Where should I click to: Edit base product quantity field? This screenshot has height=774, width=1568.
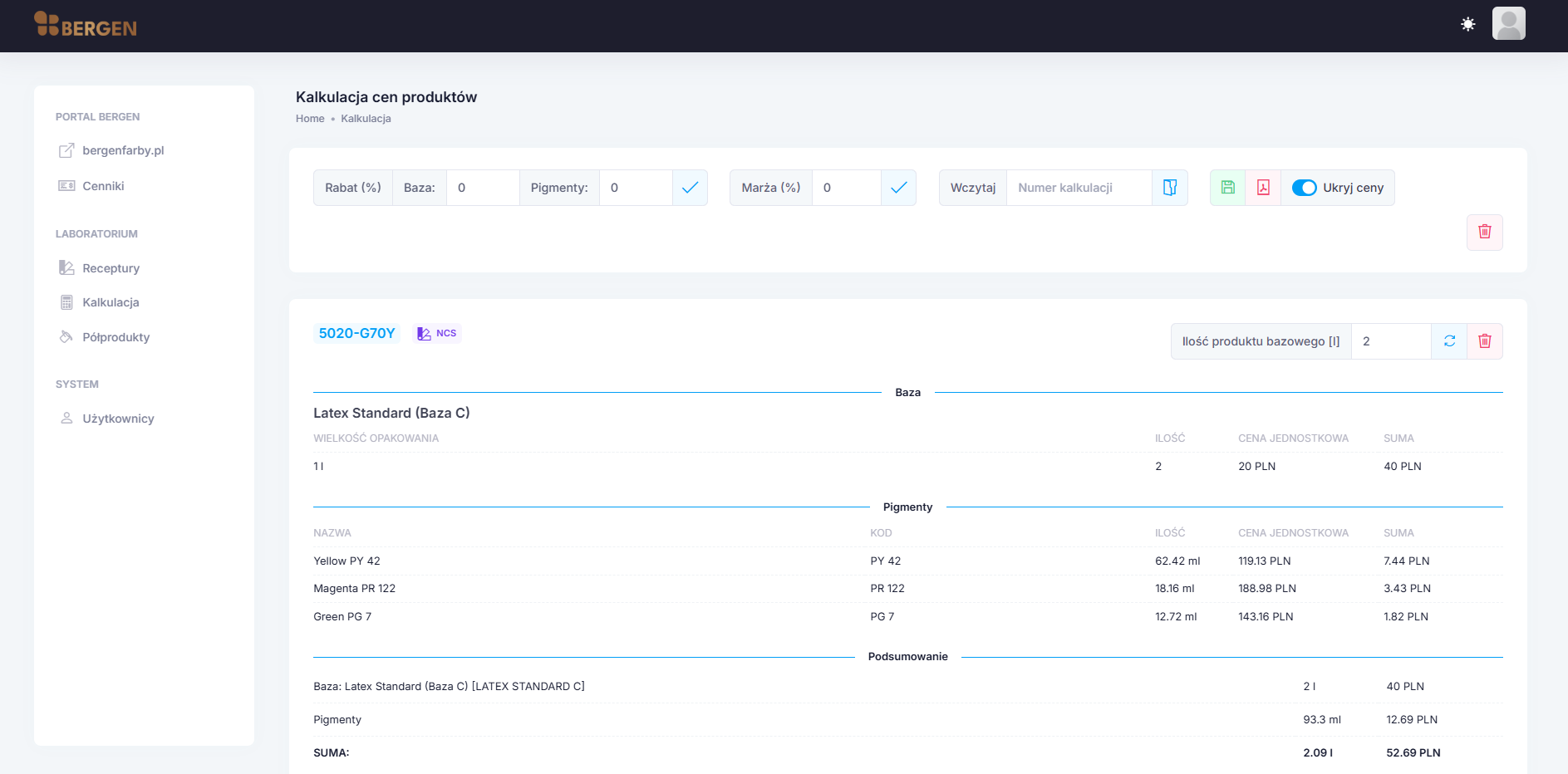coord(1391,341)
